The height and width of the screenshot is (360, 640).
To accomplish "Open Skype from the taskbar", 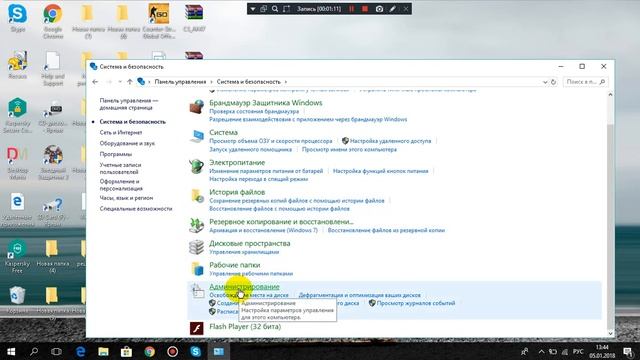I will (196, 351).
